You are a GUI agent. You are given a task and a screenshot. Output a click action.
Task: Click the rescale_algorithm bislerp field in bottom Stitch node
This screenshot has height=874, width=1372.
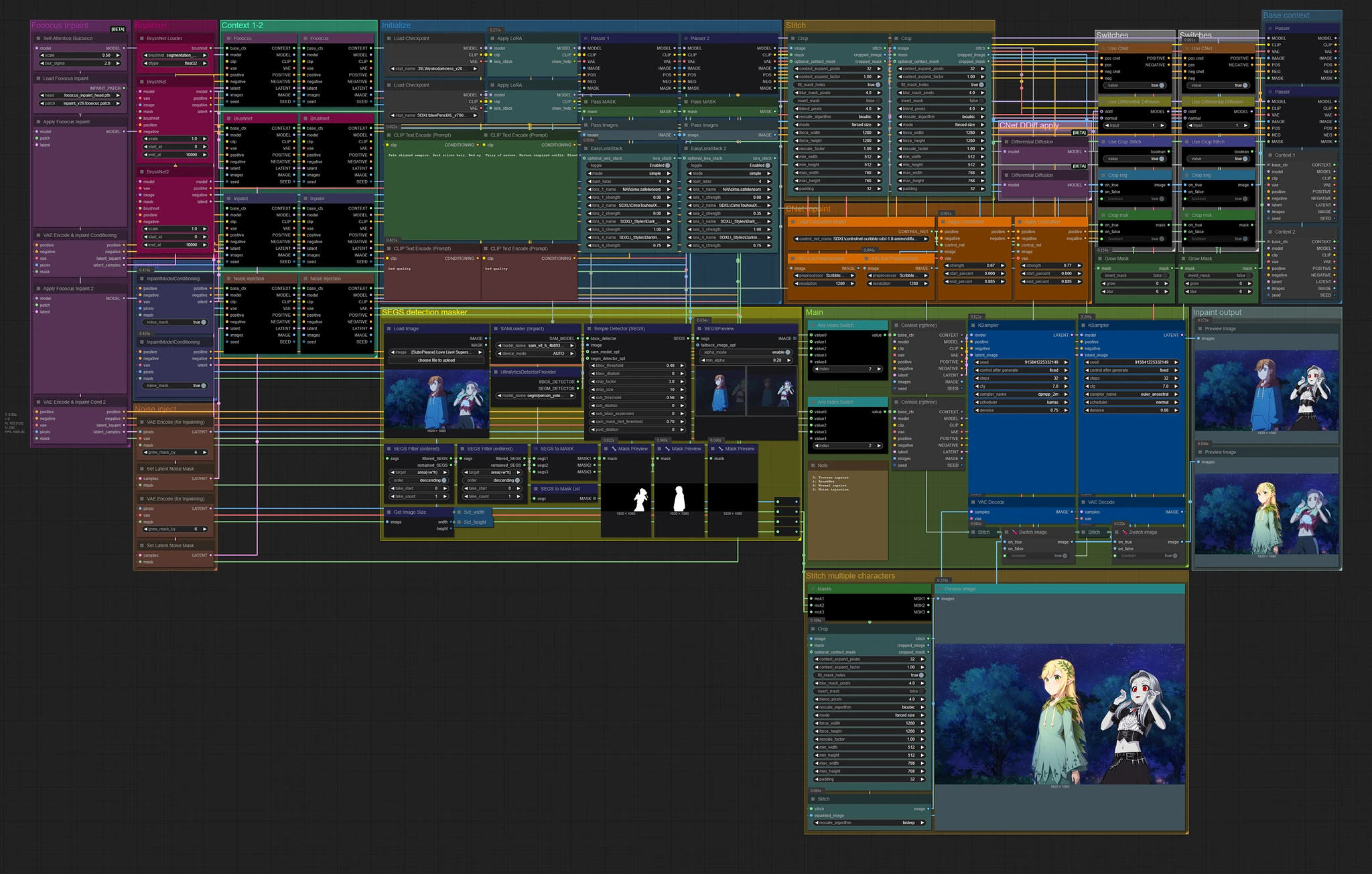[870, 822]
